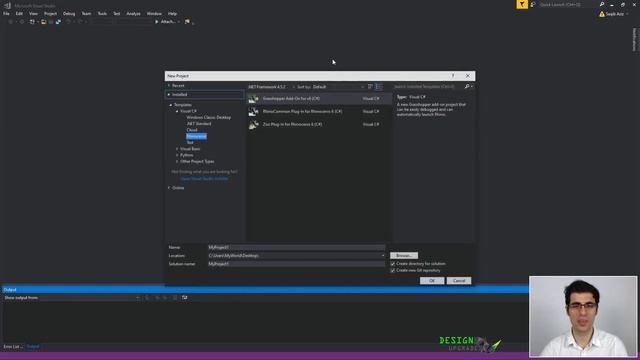This screenshot has width=640, height=360.
Task: Open the Project menu
Action: tap(50, 13)
